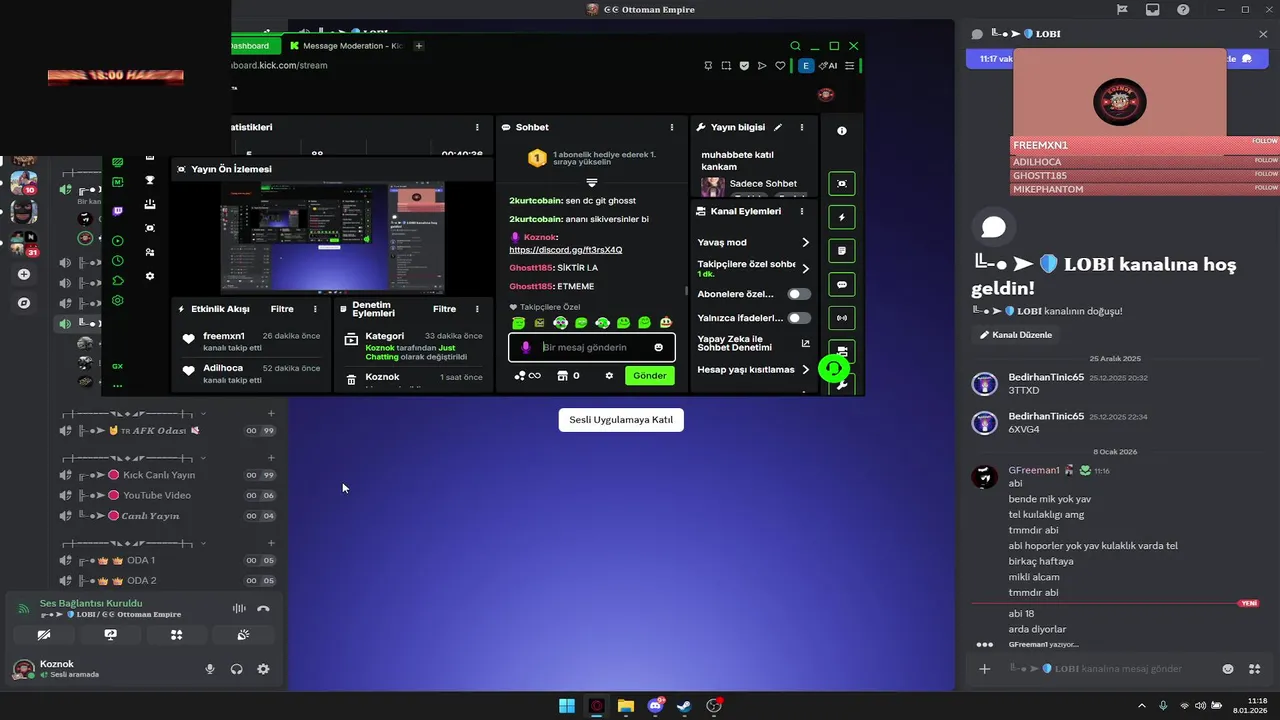Click Gönder in Kick chat
Viewport: 1280px width, 720px height.
point(650,376)
